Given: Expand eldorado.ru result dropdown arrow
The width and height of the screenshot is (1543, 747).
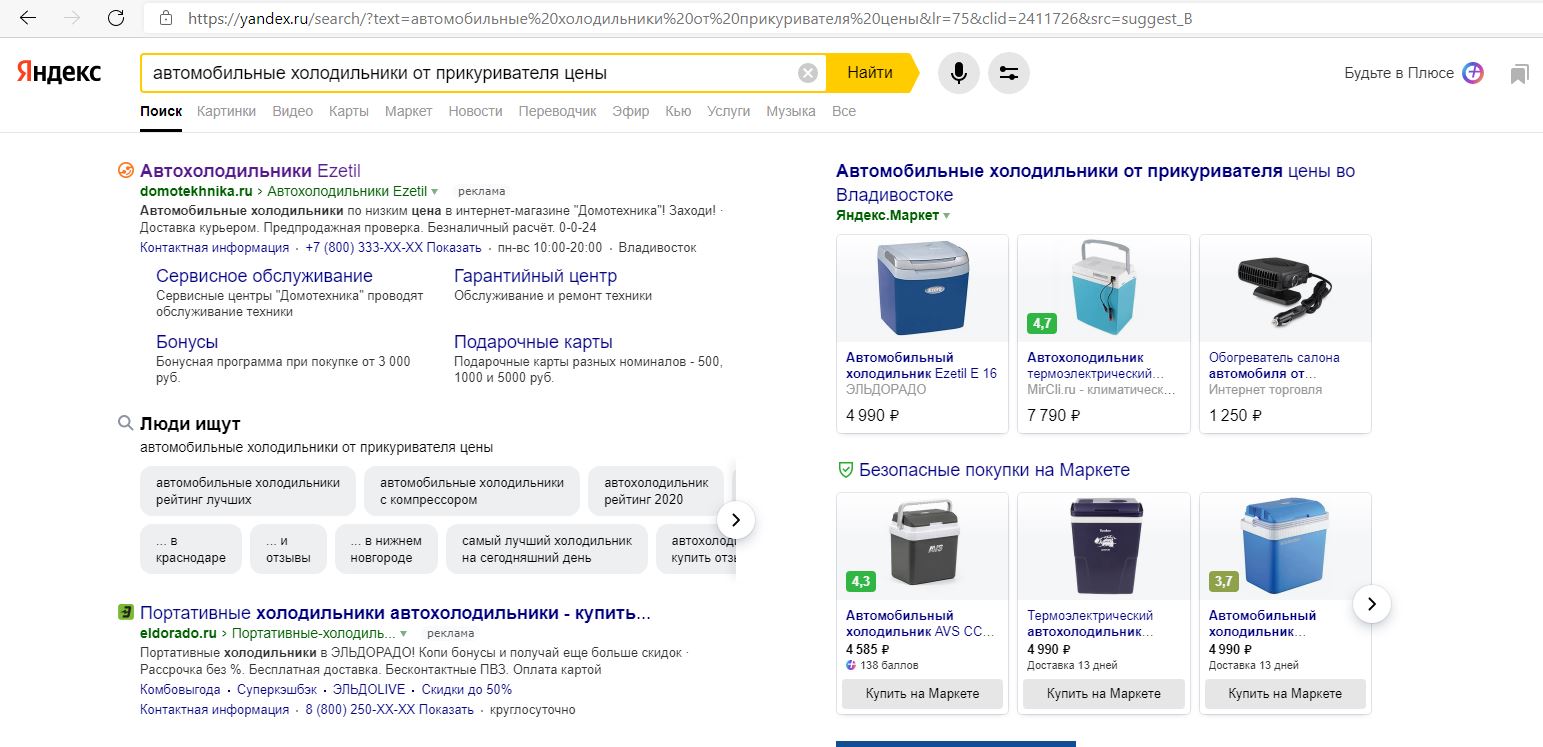Looking at the screenshot, I should point(404,634).
